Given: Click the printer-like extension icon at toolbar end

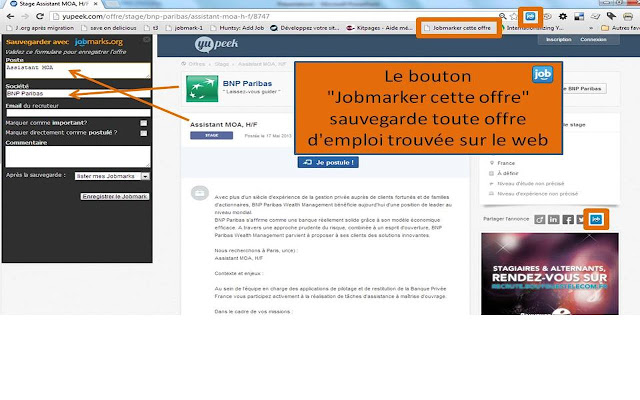Looking at the screenshot, I should (628, 16).
